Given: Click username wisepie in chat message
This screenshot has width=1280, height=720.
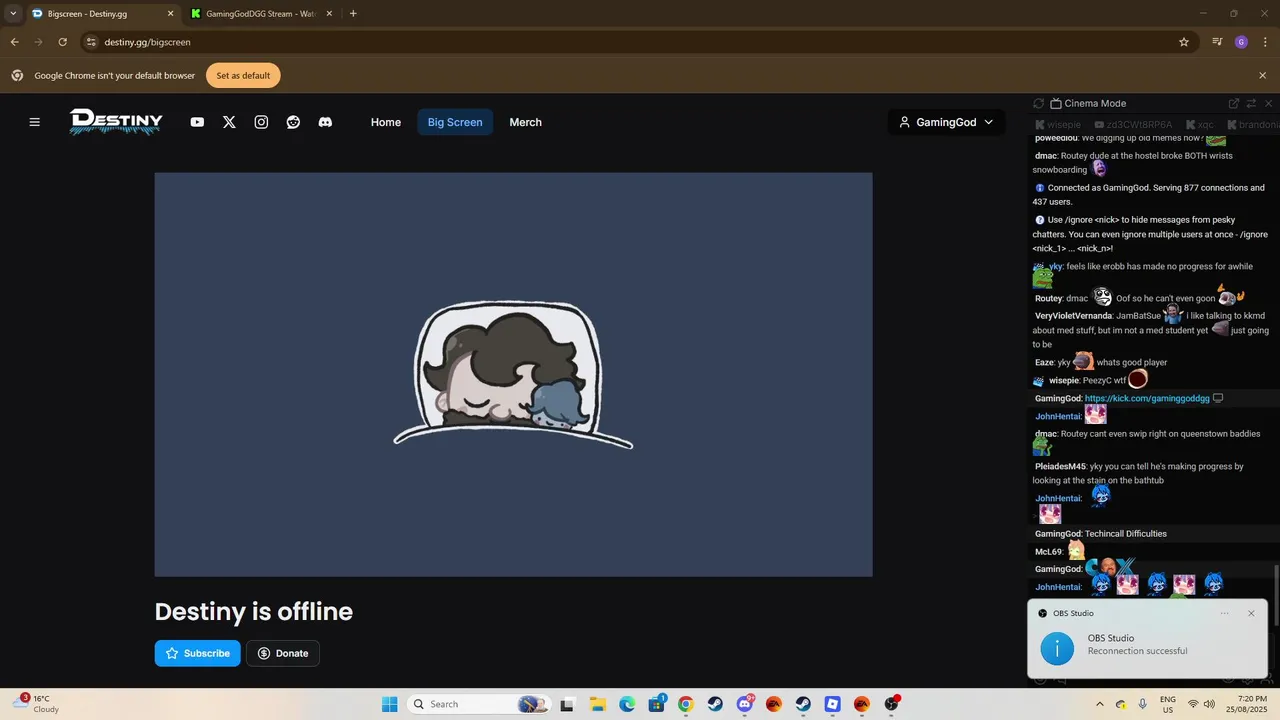Looking at the screenshot, I should (x=1063, y=380).
